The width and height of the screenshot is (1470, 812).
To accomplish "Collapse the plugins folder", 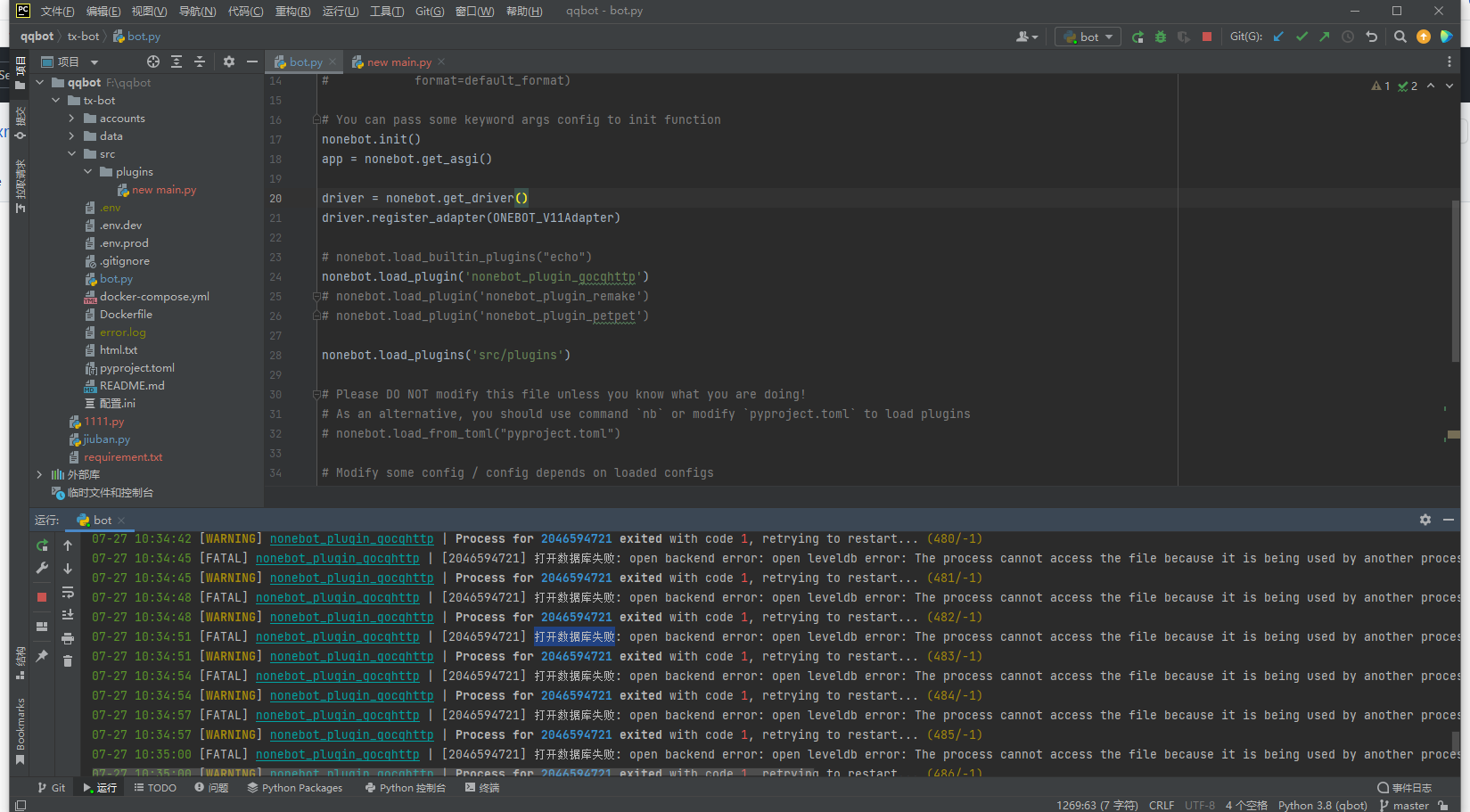I will click(87, 172).
